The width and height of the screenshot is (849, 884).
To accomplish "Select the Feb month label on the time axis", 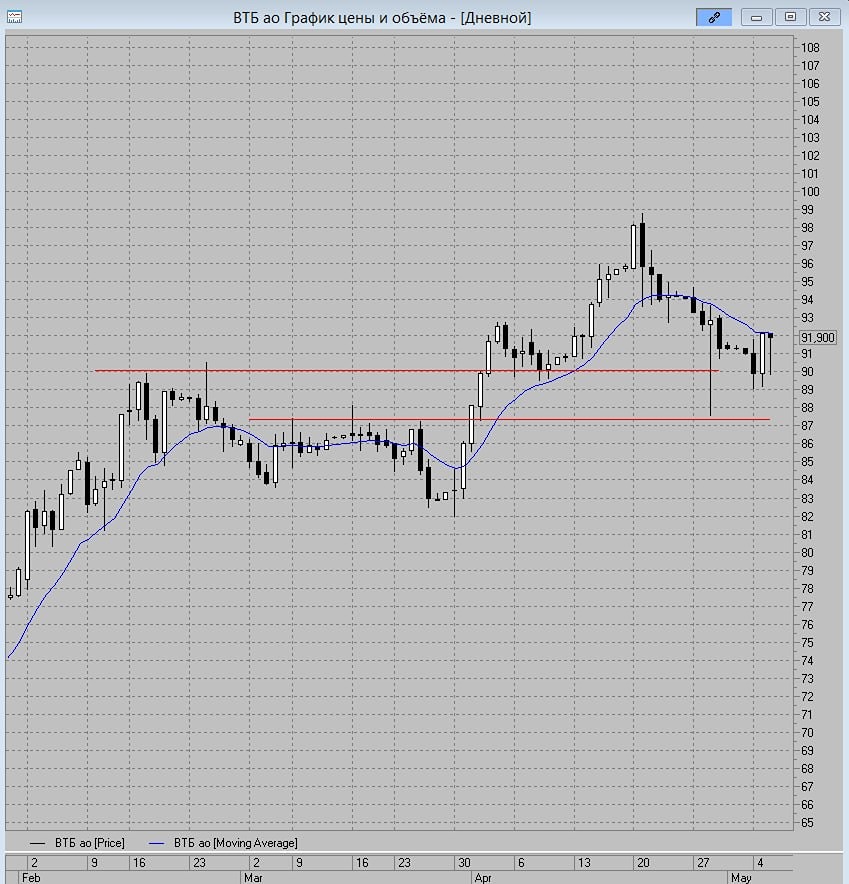I will [x=31, y=877].
